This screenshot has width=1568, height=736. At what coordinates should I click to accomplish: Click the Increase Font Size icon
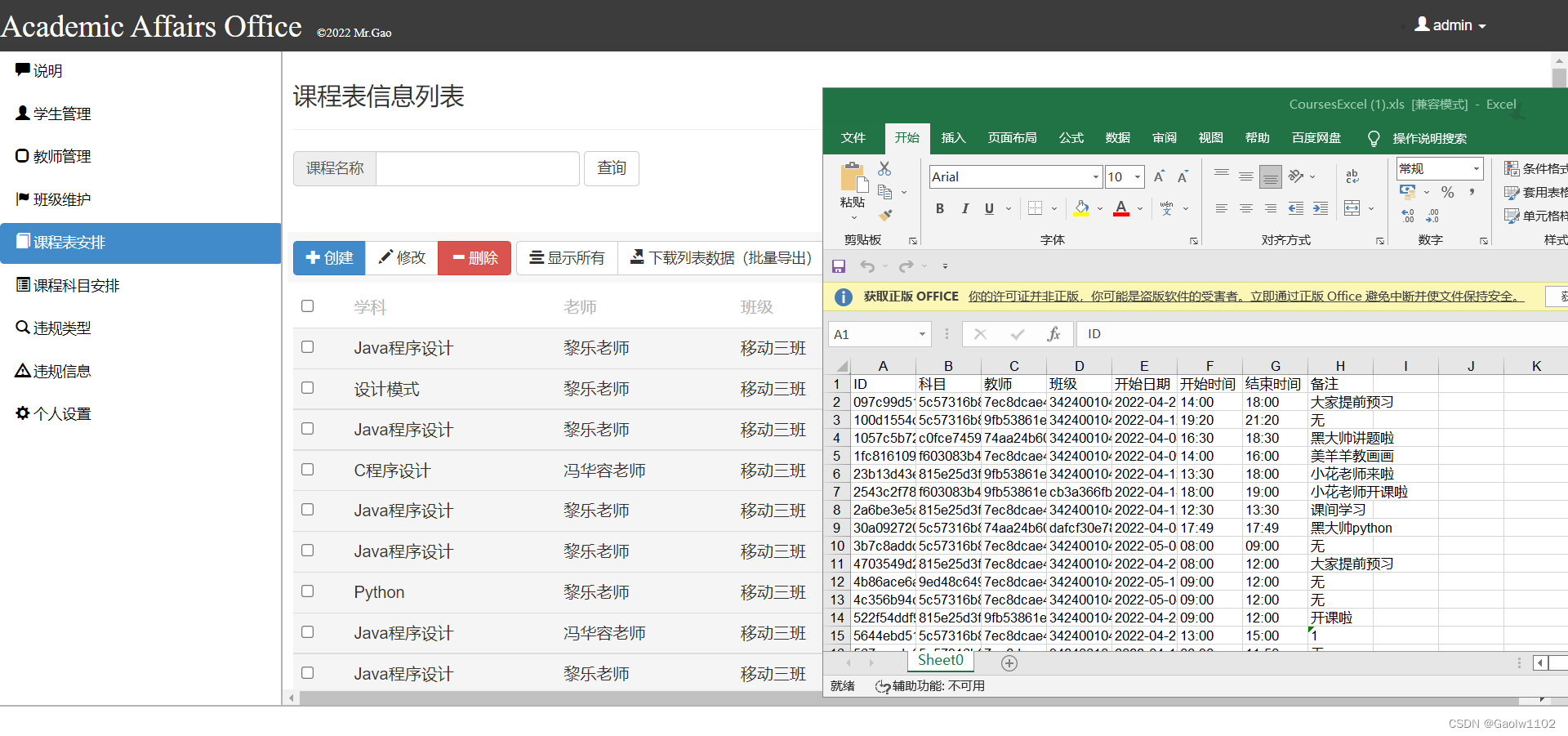tap(1159, 176)
